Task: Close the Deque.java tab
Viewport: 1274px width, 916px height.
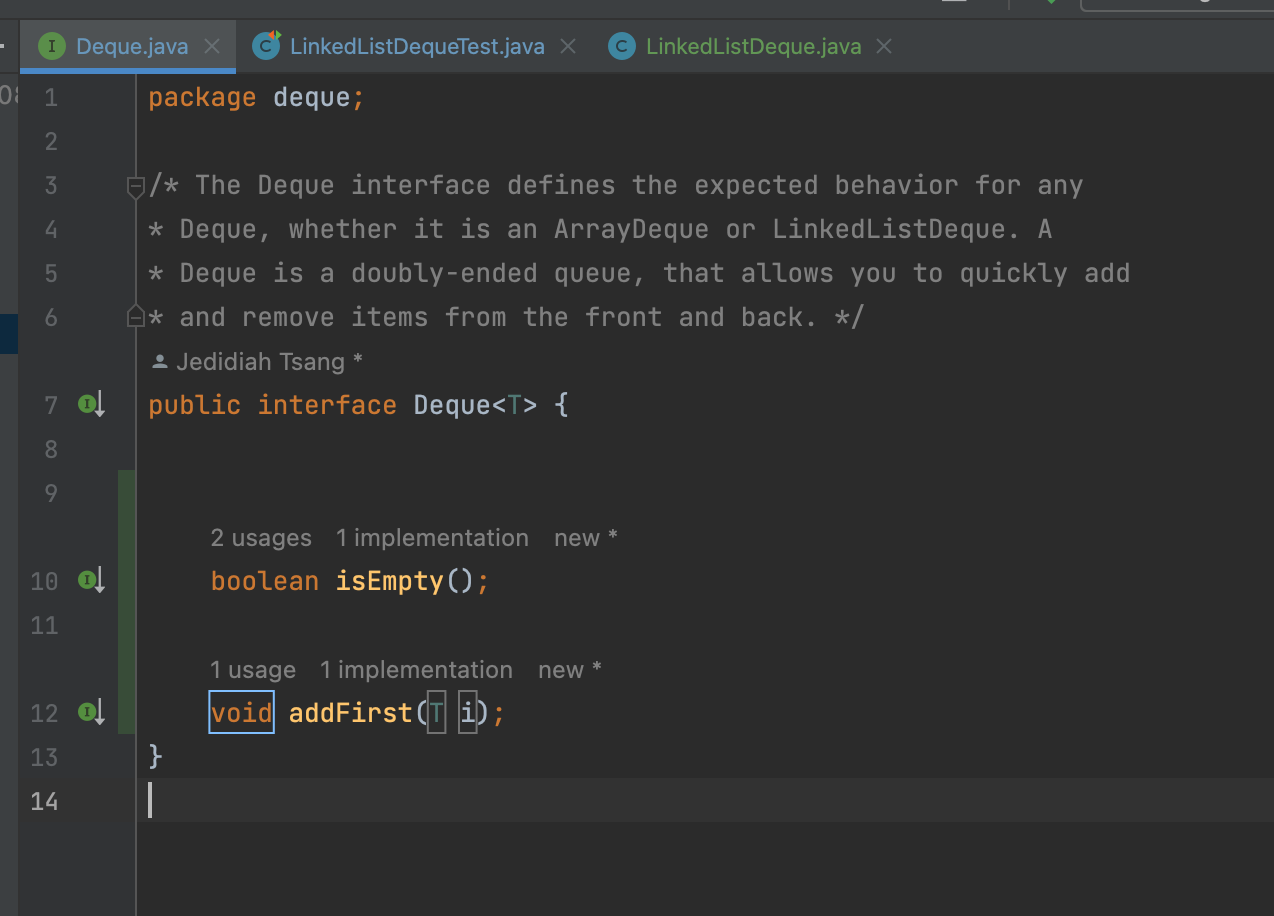Action: click(x=212, y=46)
